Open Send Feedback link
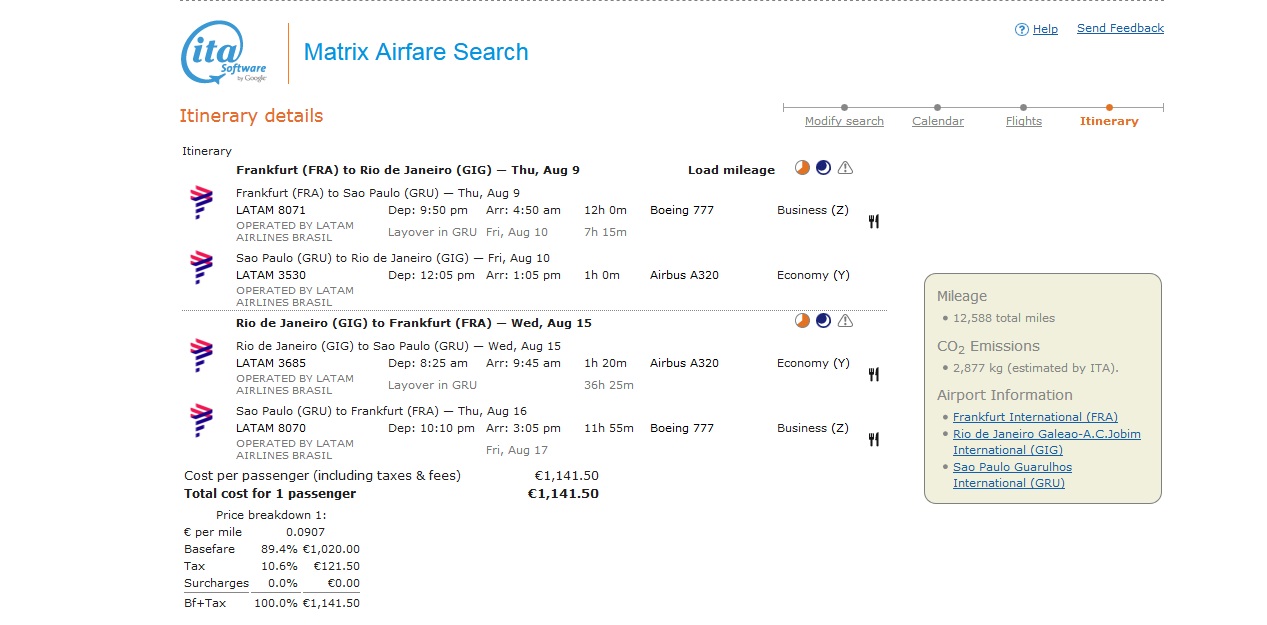Image resolution: width=1267 pixels, height=625 pixels. pyautogui.click(x=1120, y=29)
